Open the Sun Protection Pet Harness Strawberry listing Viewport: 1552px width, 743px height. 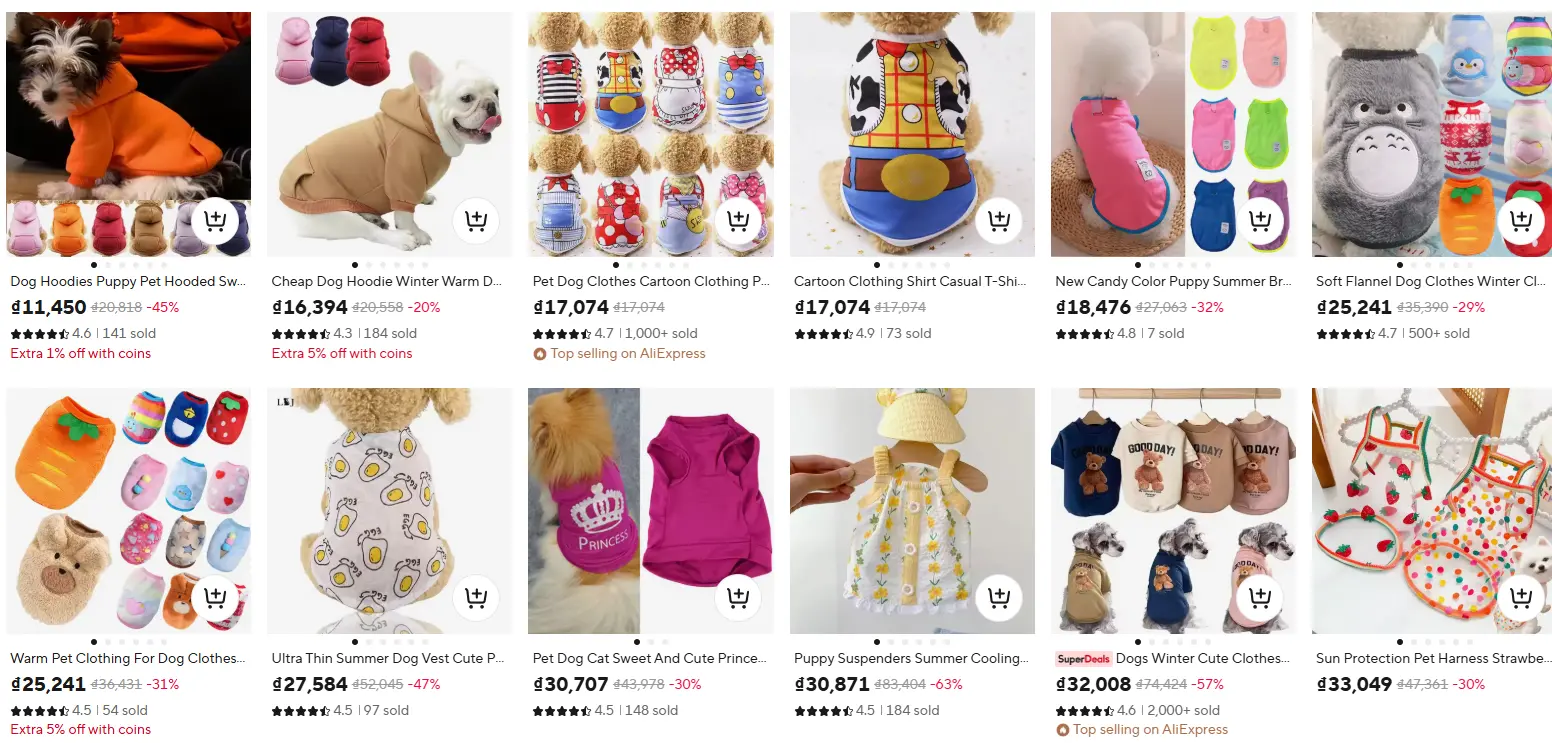1431,658
